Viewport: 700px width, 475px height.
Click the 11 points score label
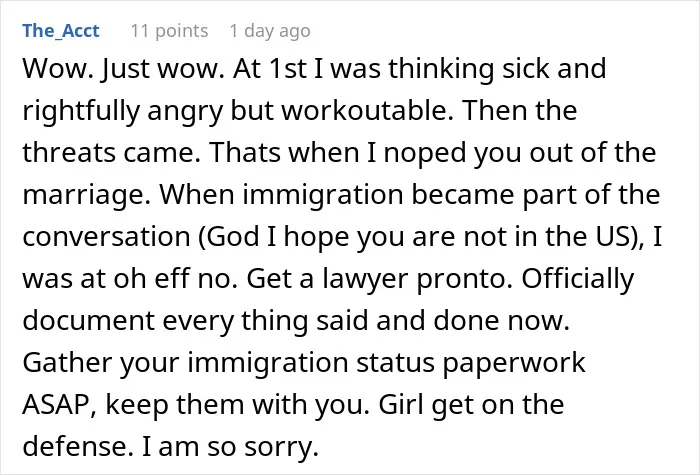tap(169, 31)
